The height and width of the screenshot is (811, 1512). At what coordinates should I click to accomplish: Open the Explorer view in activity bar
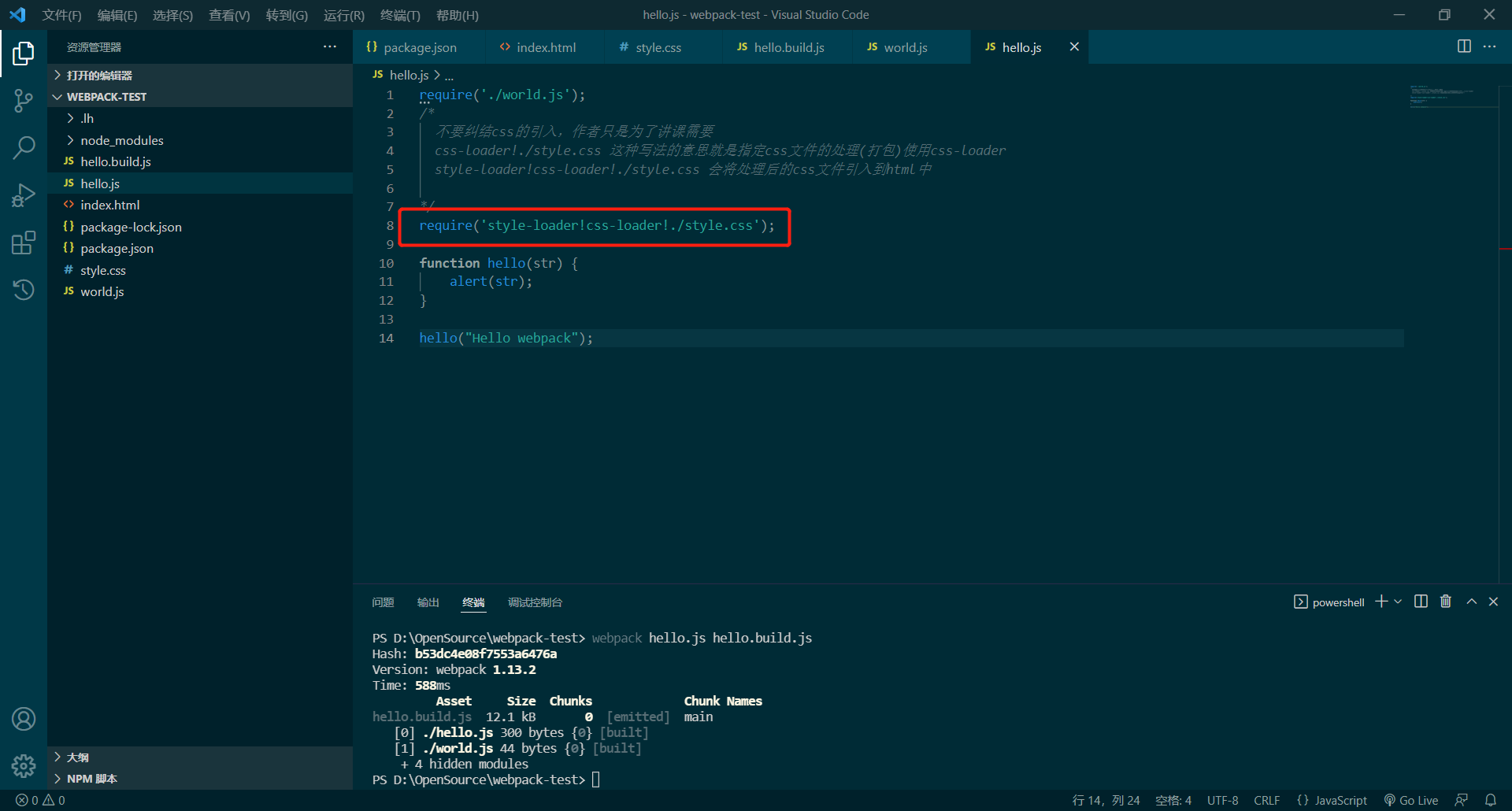coord(24,54)
